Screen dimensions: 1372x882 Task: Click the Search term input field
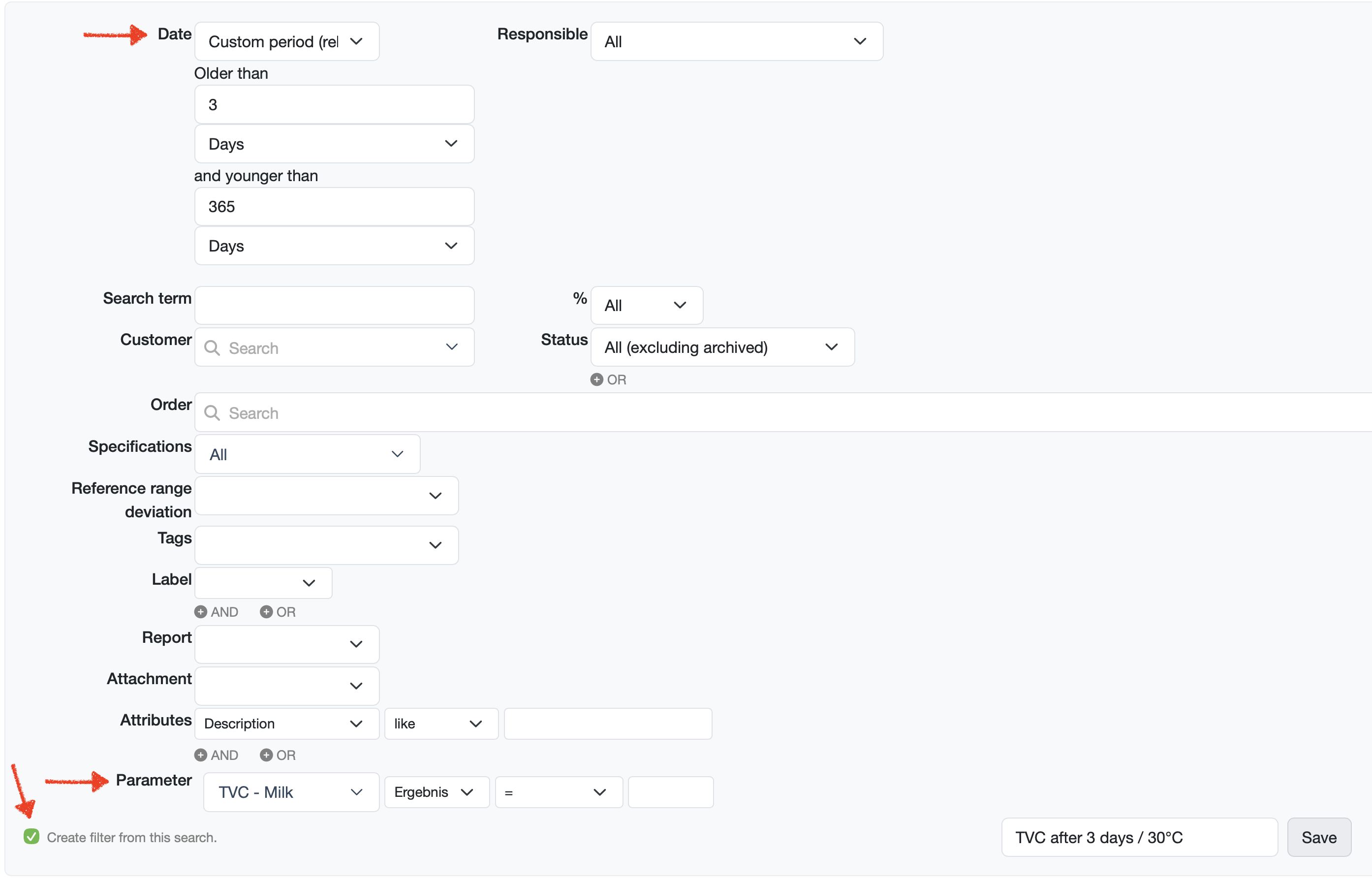334,305
